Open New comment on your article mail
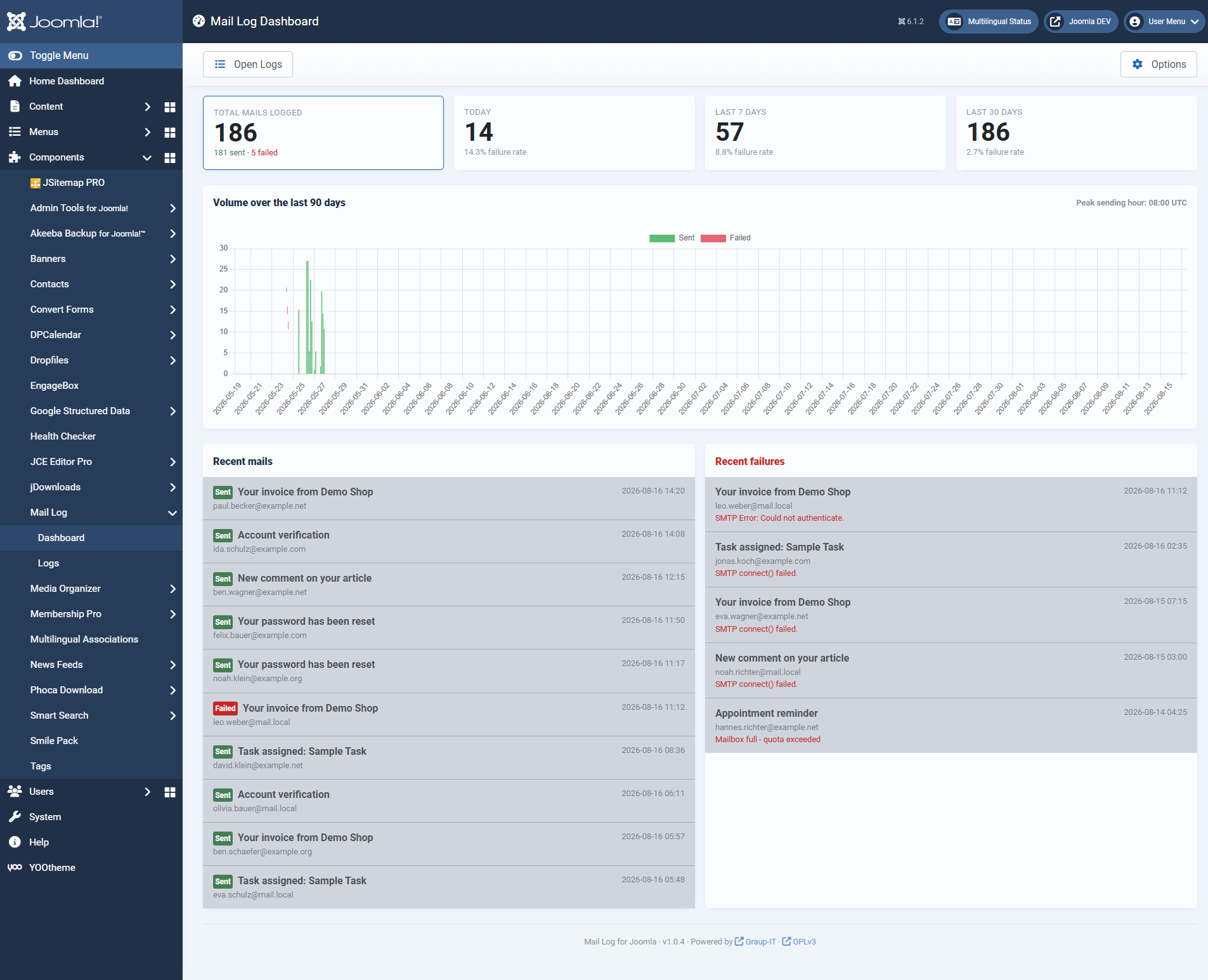The width and height of the screenshot is (1208, 980). coord(449,585)
